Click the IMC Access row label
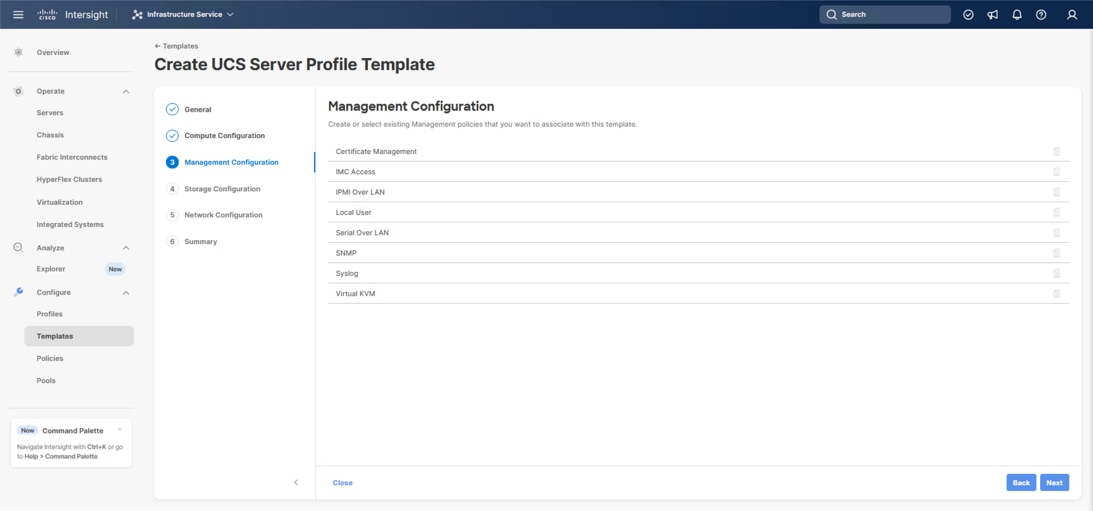This screenshot has width=1093, height=511. [356, 171]
